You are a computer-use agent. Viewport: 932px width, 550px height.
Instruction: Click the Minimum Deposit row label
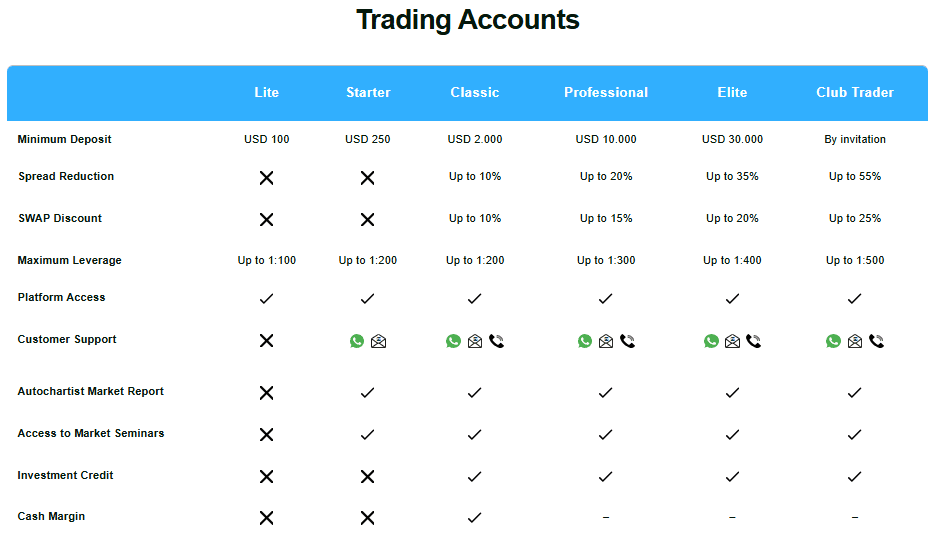pos(64,139)
